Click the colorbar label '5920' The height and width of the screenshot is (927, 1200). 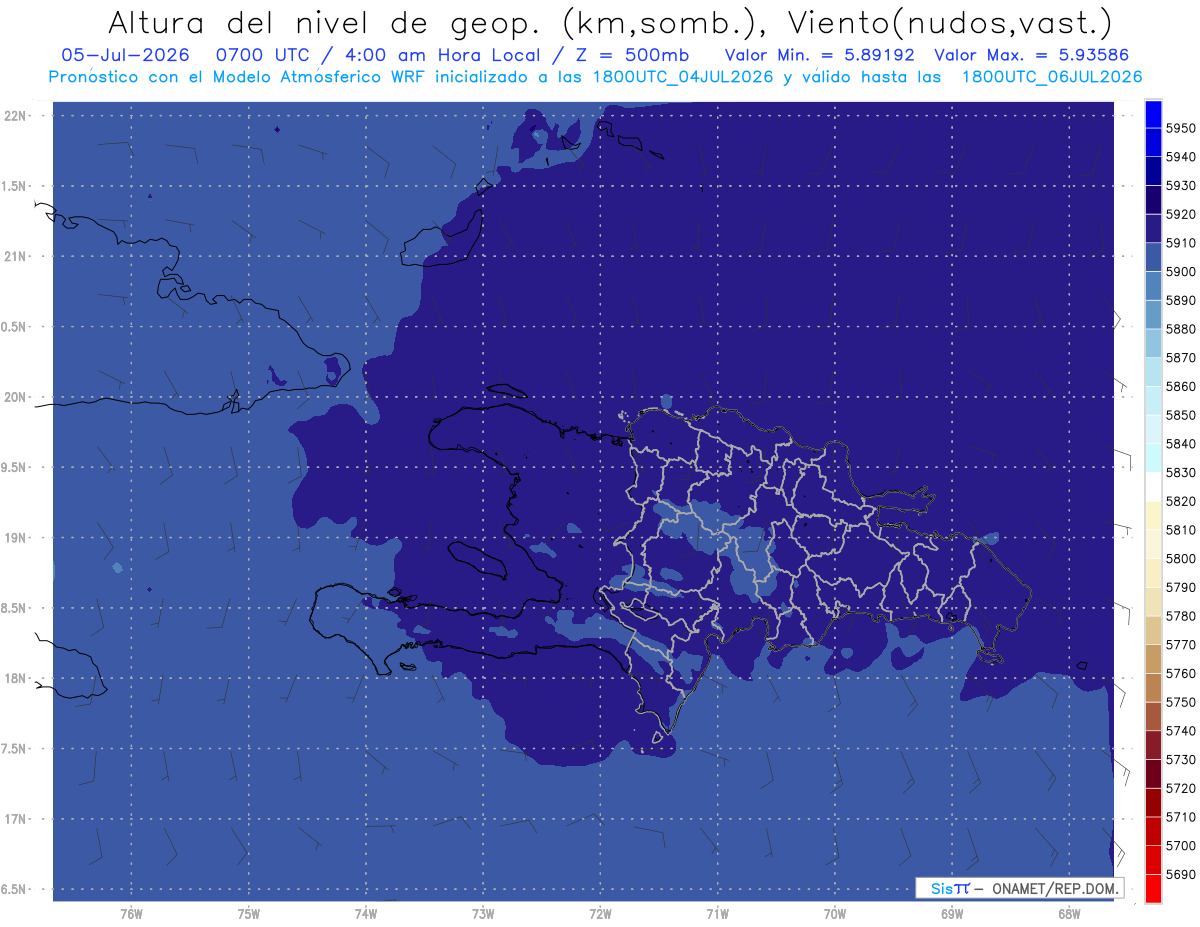(x=1180, y=214)
